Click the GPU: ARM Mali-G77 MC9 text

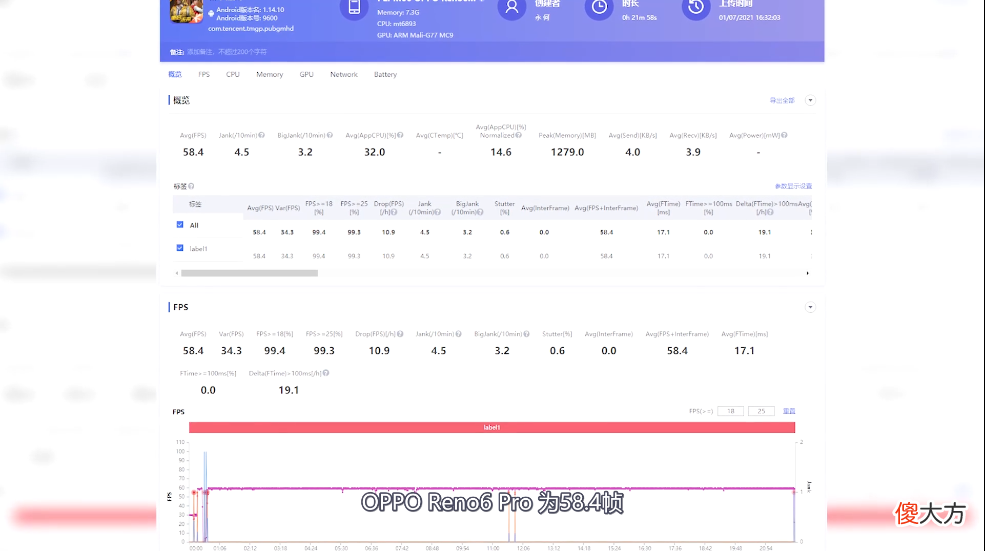415,35
